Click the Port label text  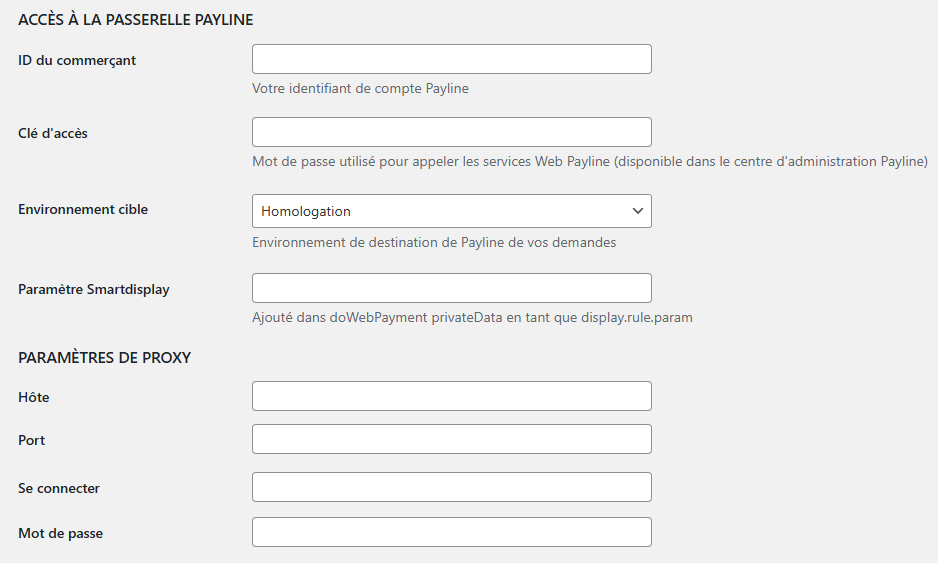(32, 440)
